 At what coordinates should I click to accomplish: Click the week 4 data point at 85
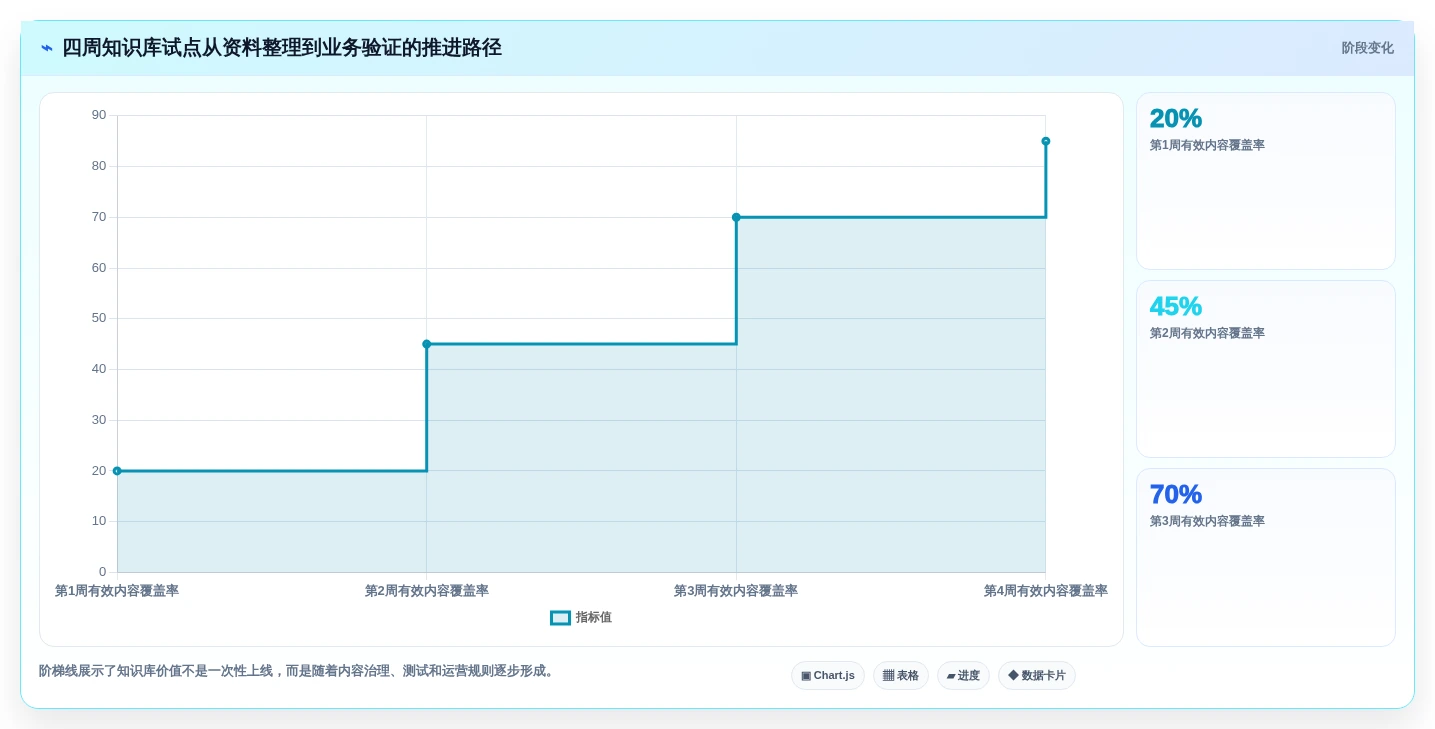point(1046,141)
